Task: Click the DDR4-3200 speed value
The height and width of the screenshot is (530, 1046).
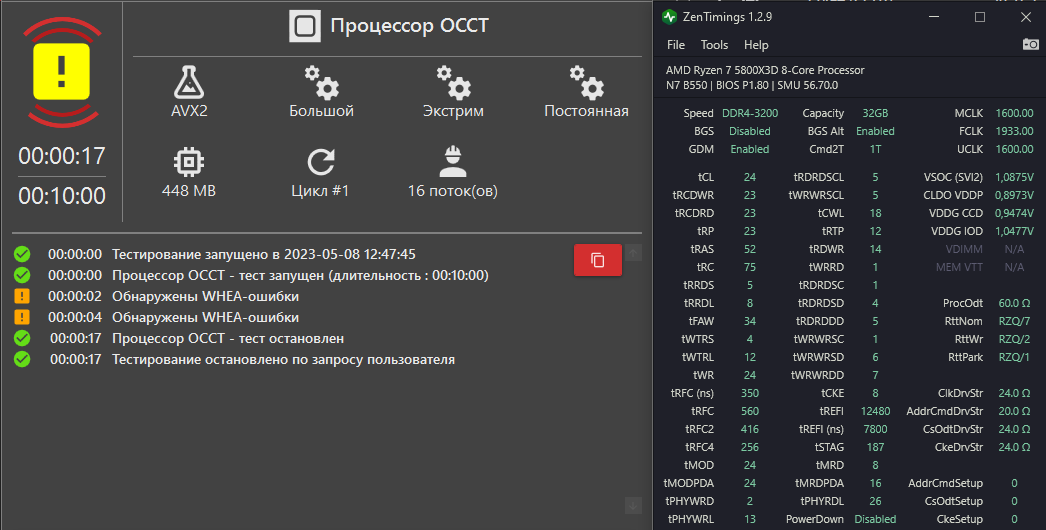Action: pyautogui.click(x=750, y=113)
